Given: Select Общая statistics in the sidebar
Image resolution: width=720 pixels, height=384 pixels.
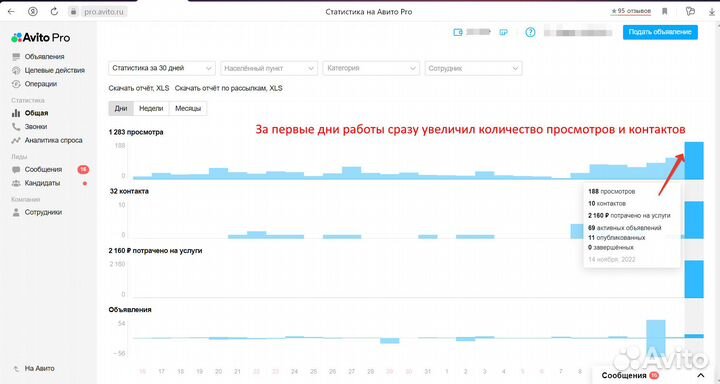Looking at the screenshot, I should click(36, 113).
